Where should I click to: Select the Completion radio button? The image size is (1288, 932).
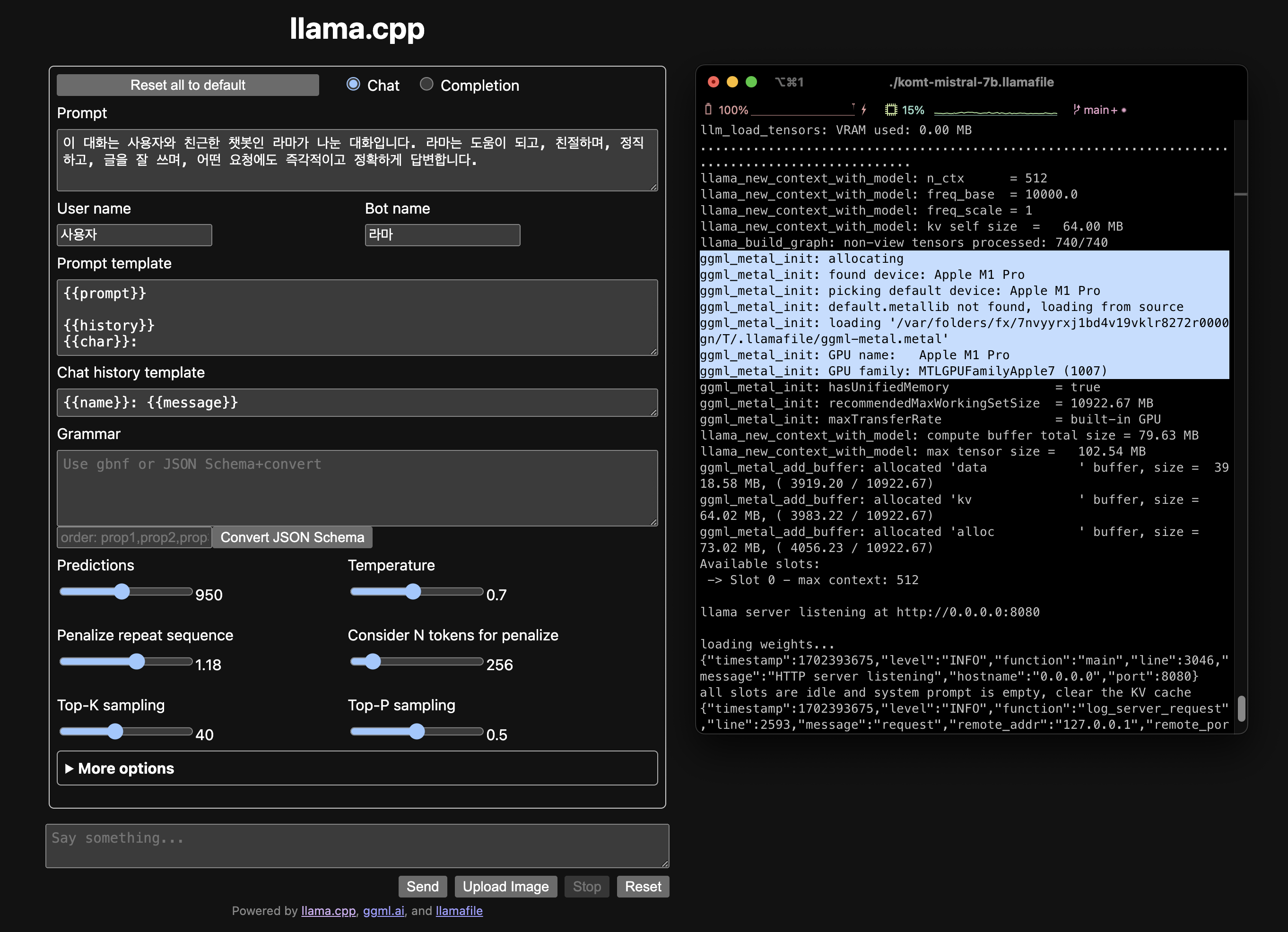(x=426, y=85)
